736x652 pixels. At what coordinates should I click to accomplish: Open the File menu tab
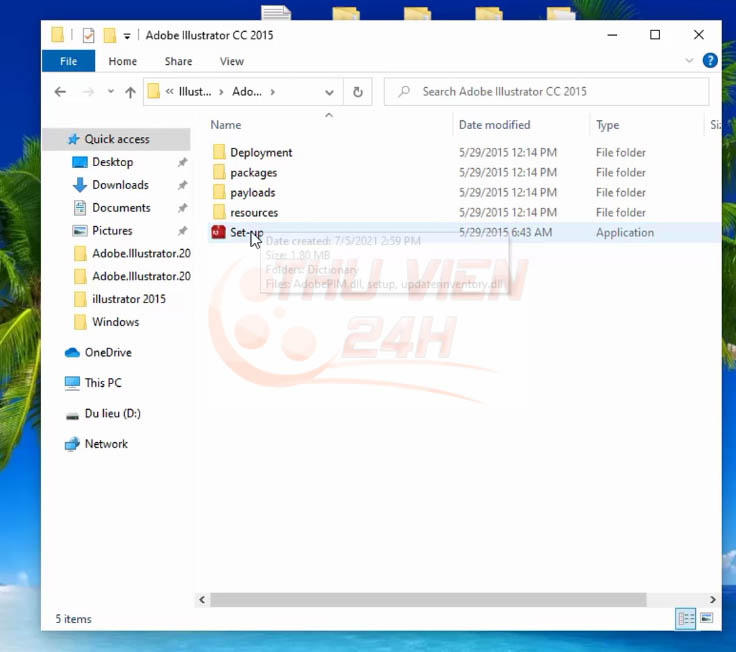(x=69, y=61)
